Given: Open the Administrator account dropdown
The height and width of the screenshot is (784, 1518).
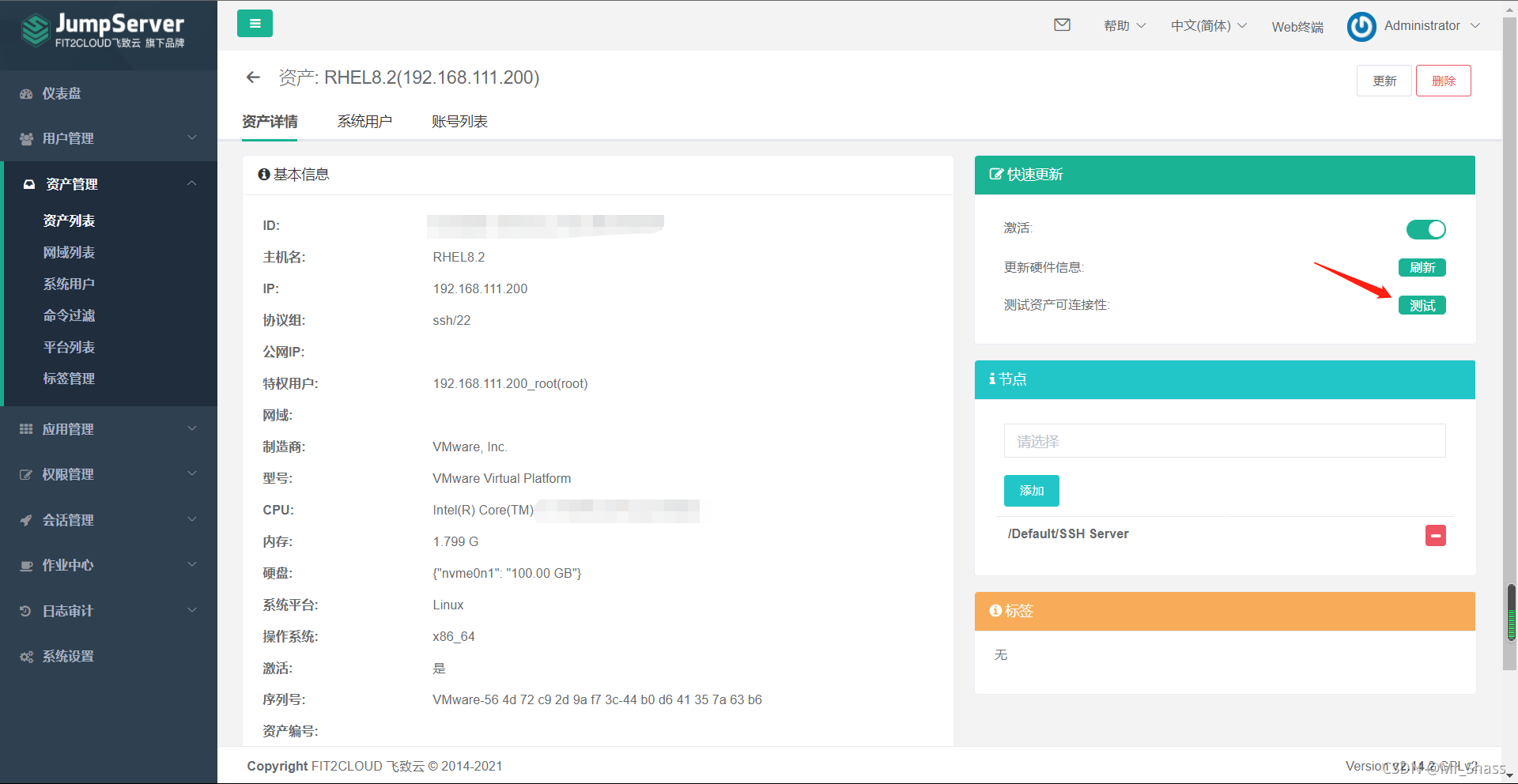Looking at the screenshot, I should tap(1432, 25).
